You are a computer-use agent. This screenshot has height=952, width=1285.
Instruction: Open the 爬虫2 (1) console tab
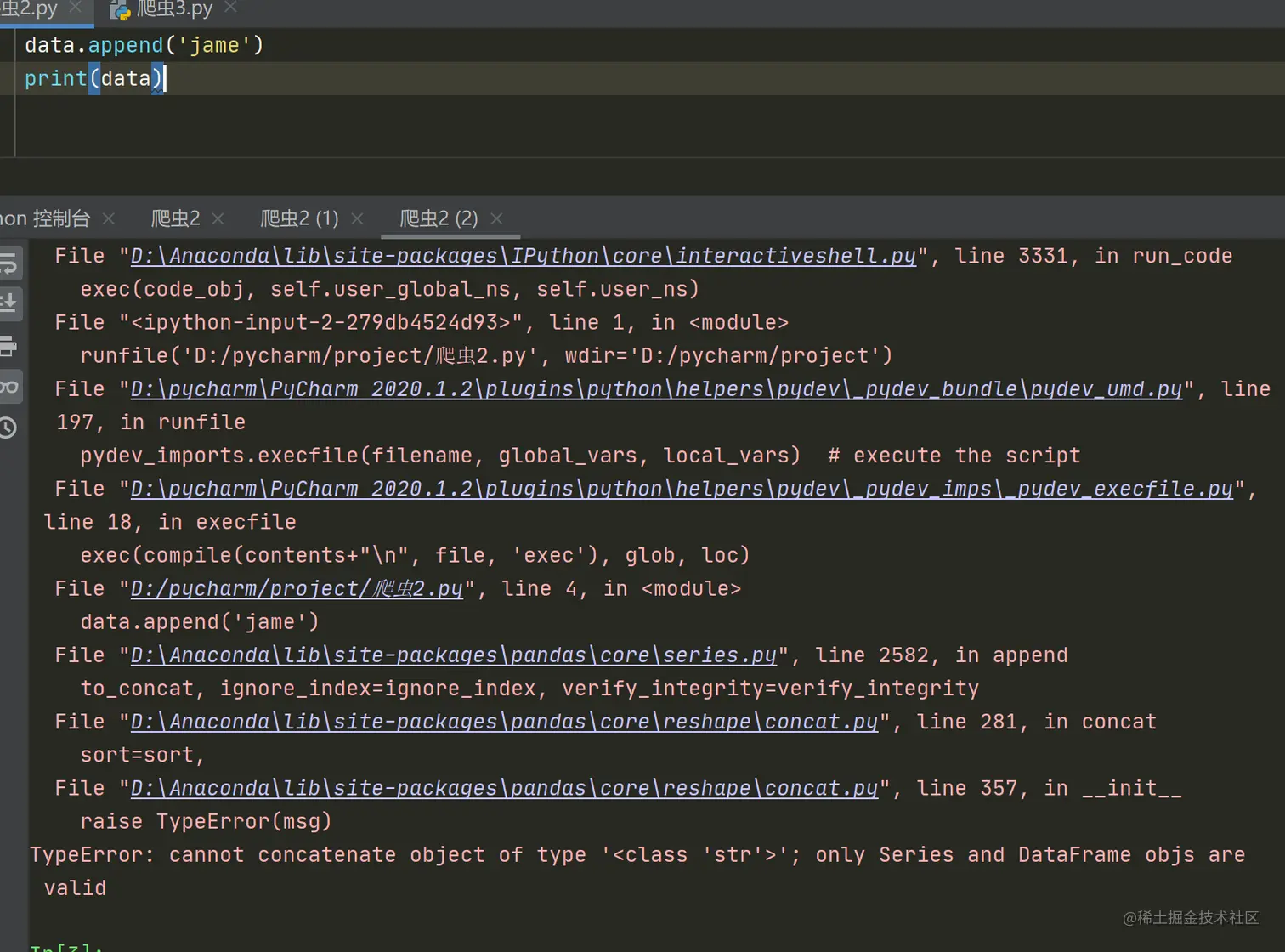299,218
